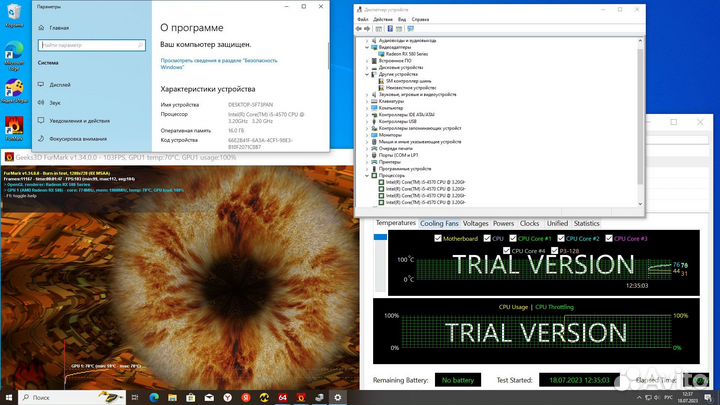Switch to the Cooling Fans tab
The image size is (720, 405).
point(439,224)
